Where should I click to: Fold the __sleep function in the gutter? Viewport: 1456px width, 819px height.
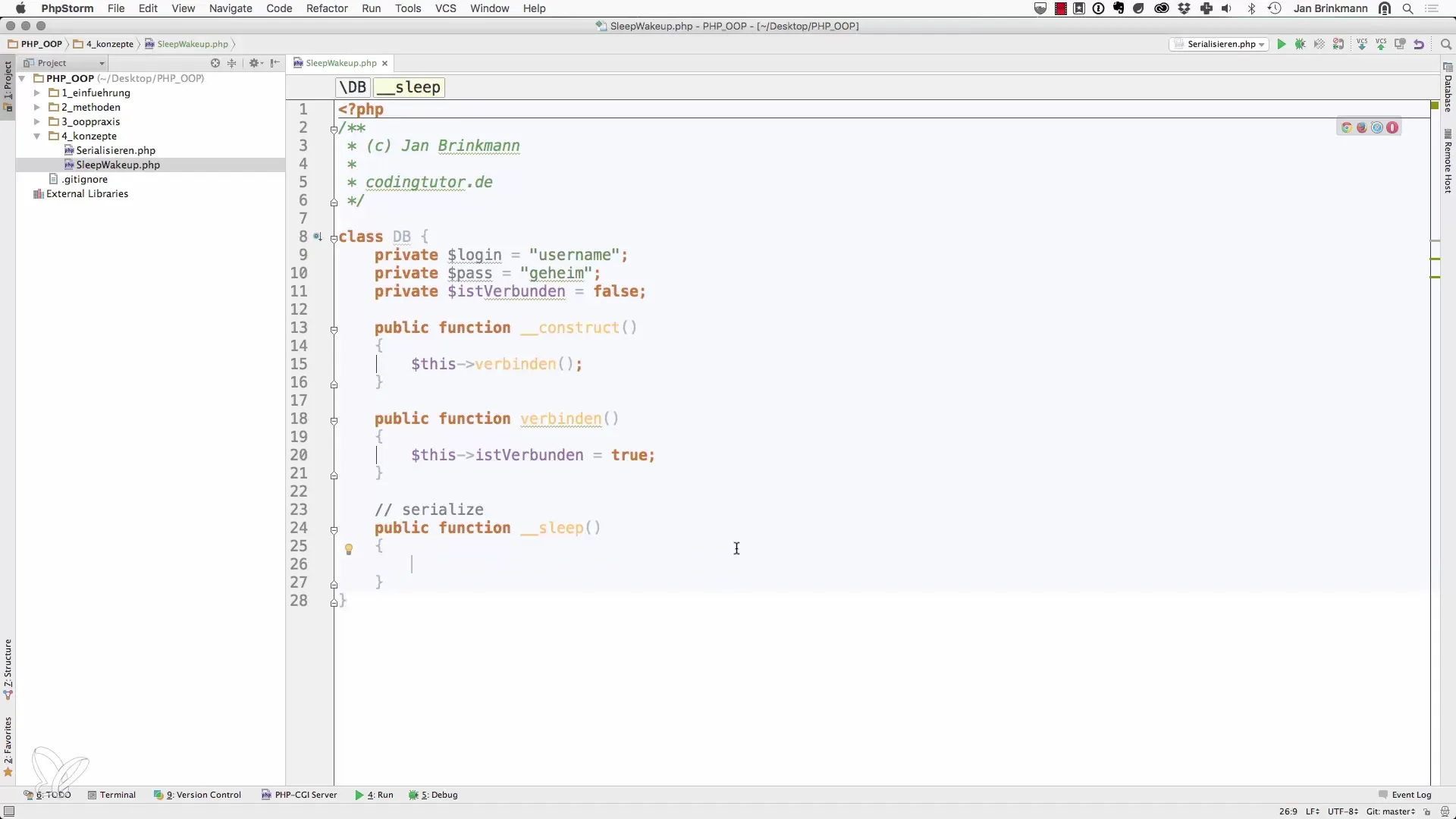click(334, 530)
